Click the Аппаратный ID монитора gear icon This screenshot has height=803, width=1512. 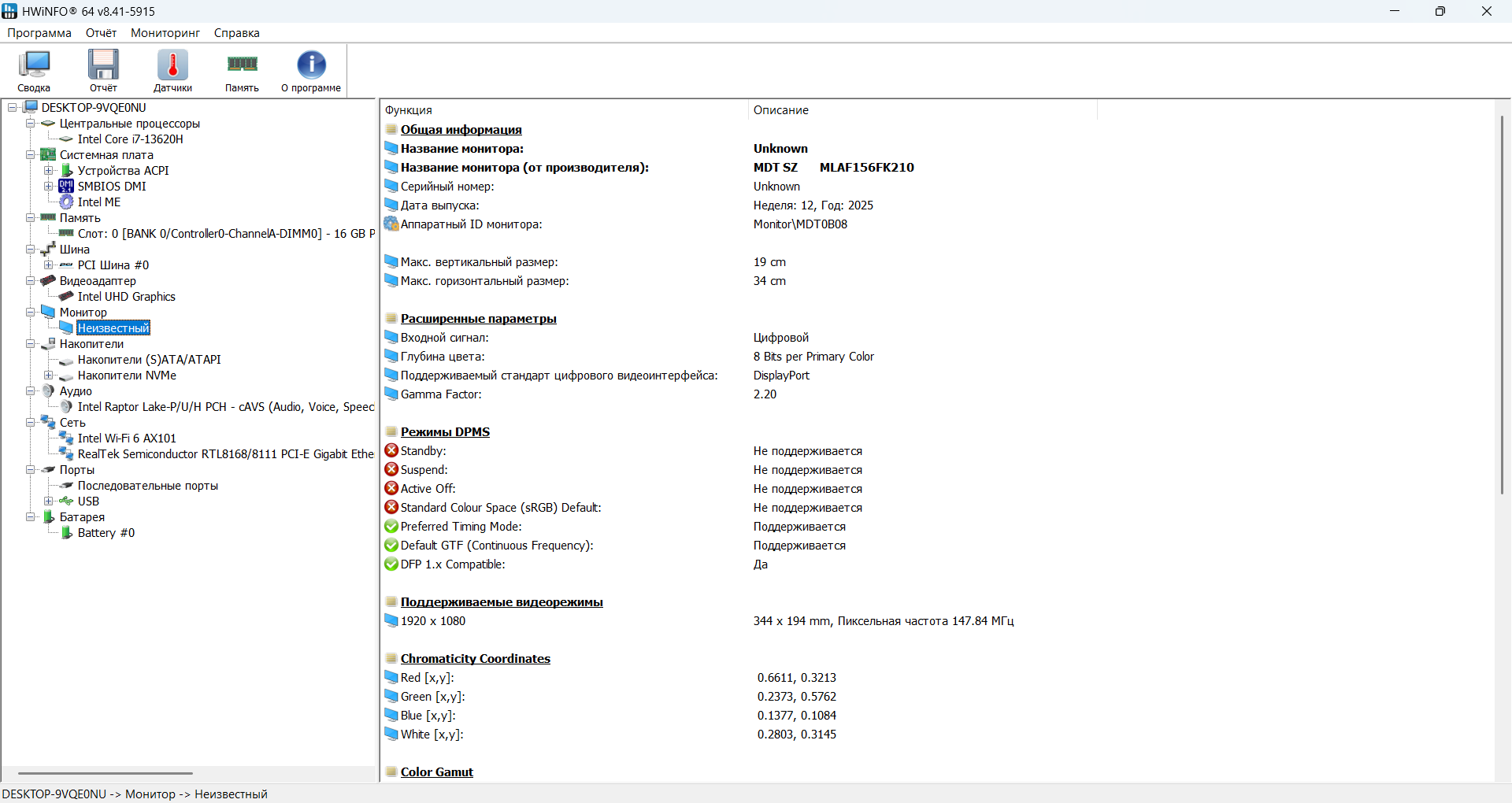[391, 224]
